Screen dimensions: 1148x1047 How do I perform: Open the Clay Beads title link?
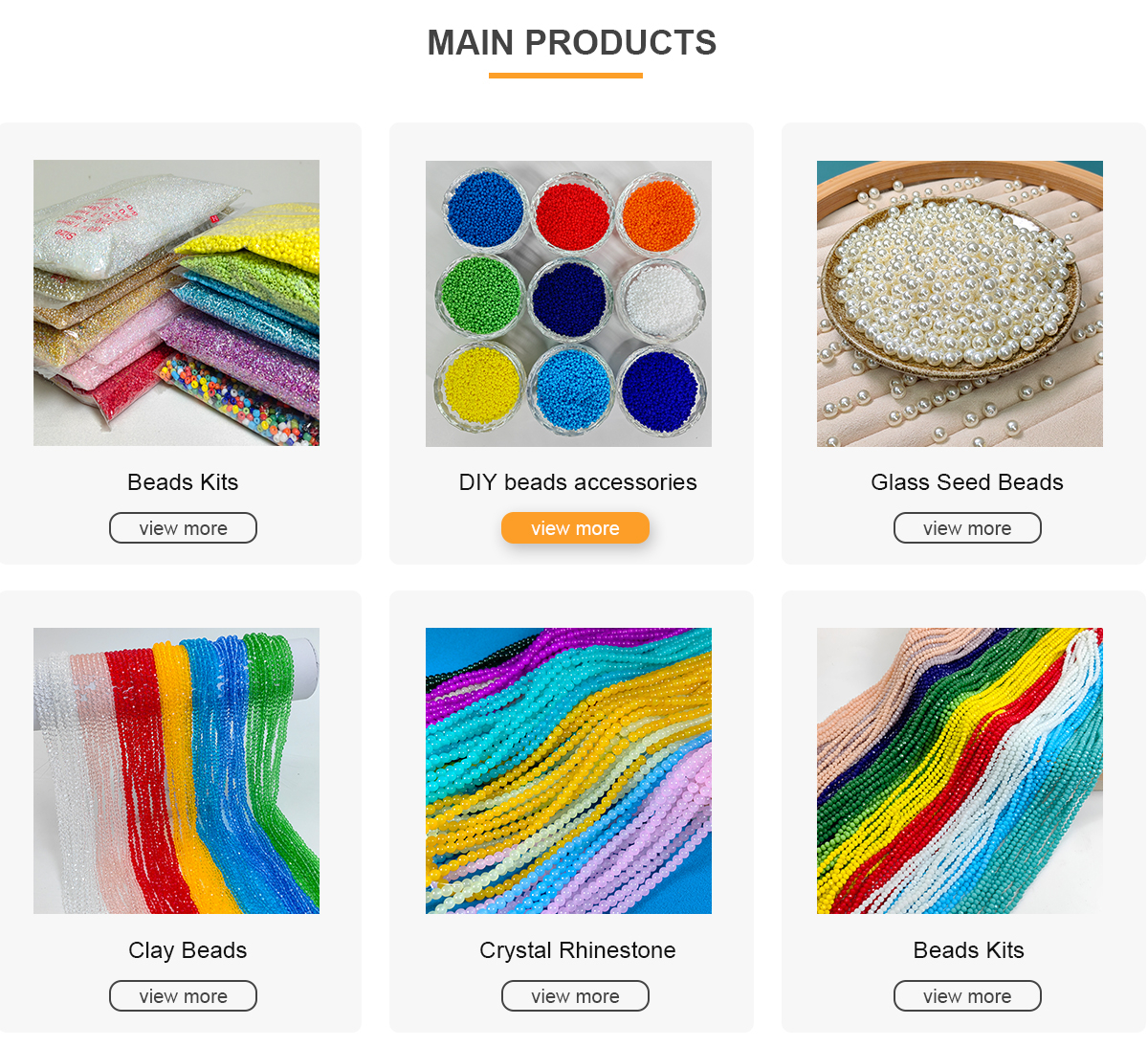(x=188, y=950)
